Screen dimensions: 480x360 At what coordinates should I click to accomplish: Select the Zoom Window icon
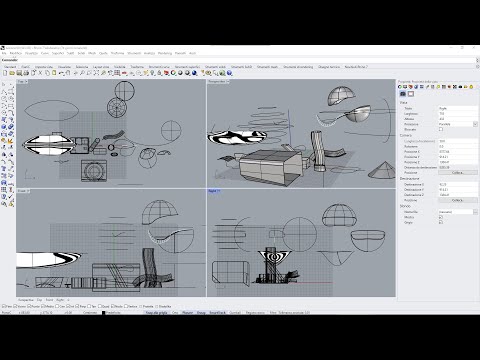89,73
